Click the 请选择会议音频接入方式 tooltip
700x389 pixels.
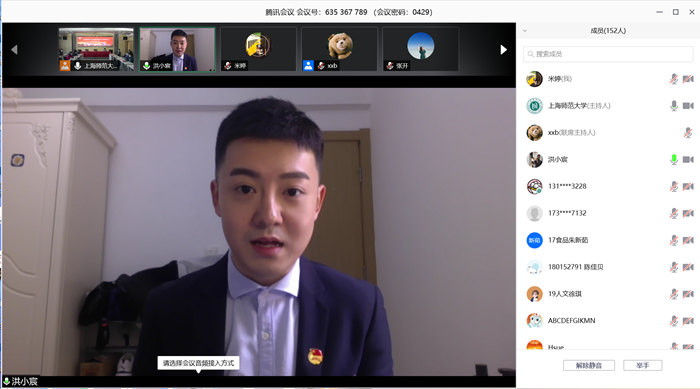[198, 363]
